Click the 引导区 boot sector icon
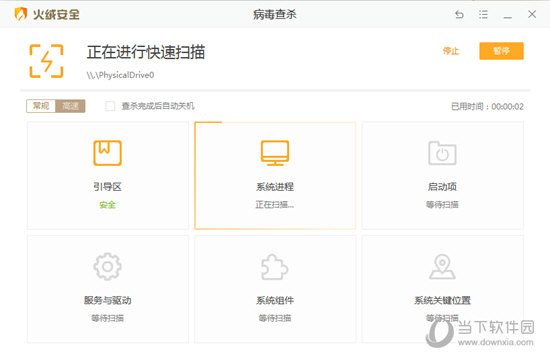 [x=107, y=153]
